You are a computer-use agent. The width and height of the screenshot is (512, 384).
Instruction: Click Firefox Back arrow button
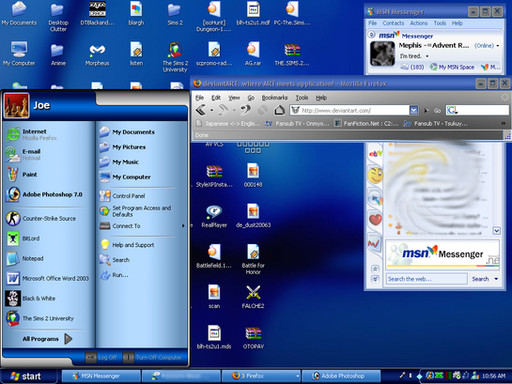pos(201,110)
